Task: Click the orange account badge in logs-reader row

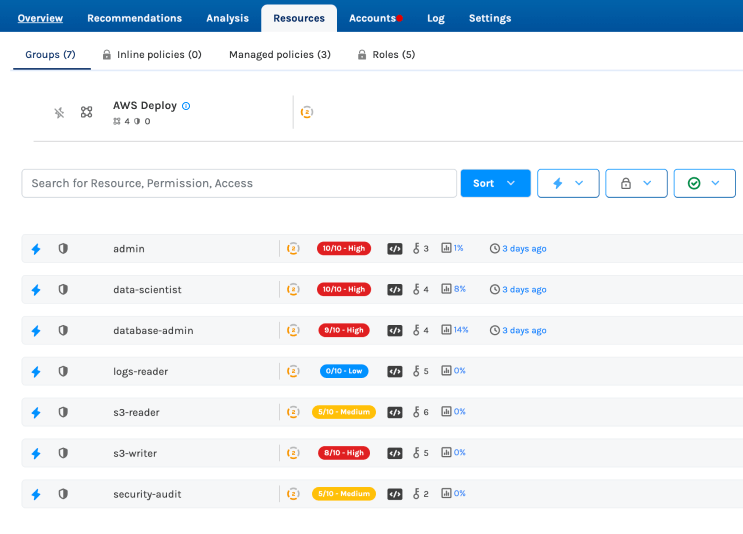Action: (x=293, y=371)
